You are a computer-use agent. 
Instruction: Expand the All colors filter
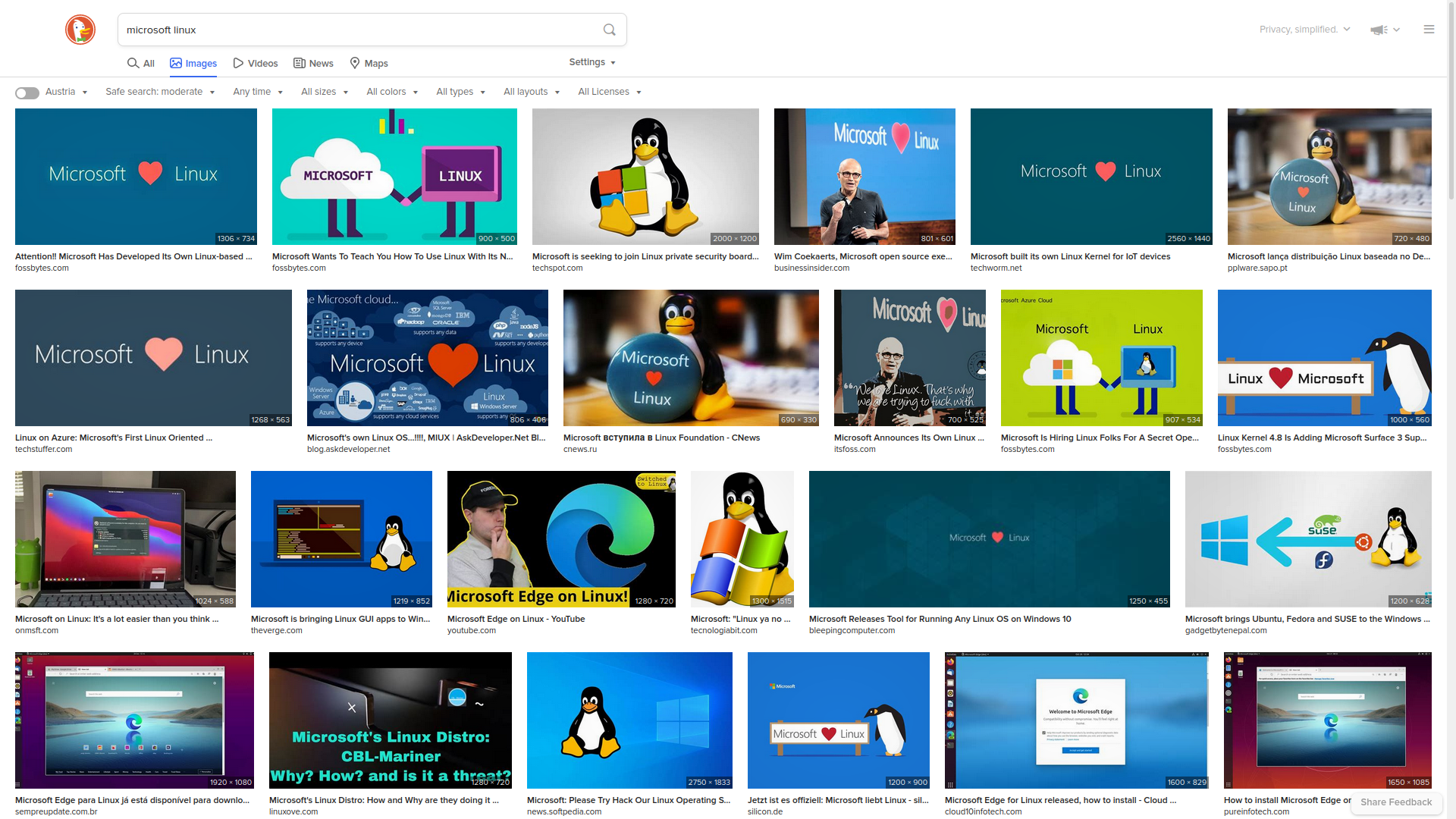click(x=392, y=92)
